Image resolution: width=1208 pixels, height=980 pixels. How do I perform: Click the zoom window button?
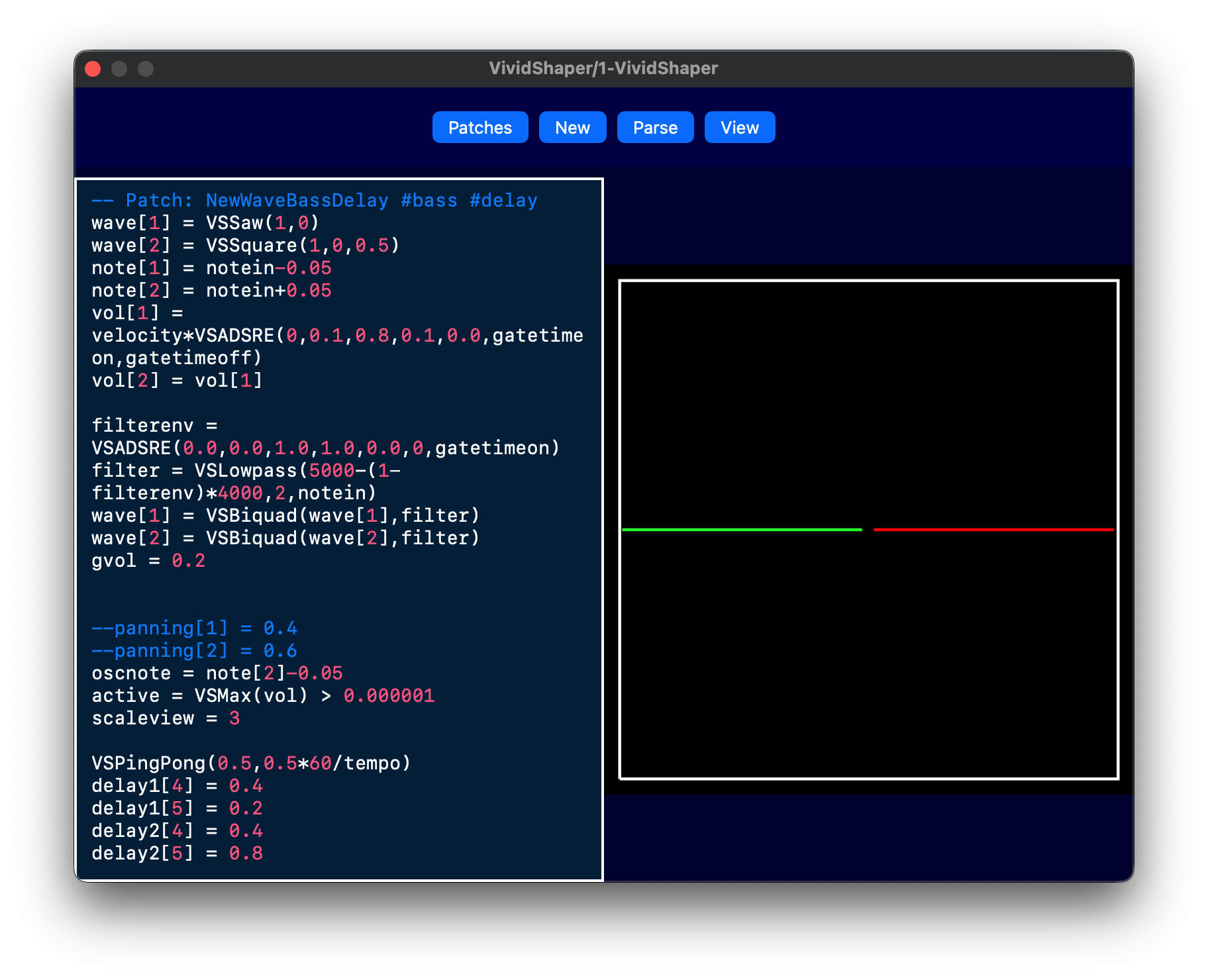point(146,69)
